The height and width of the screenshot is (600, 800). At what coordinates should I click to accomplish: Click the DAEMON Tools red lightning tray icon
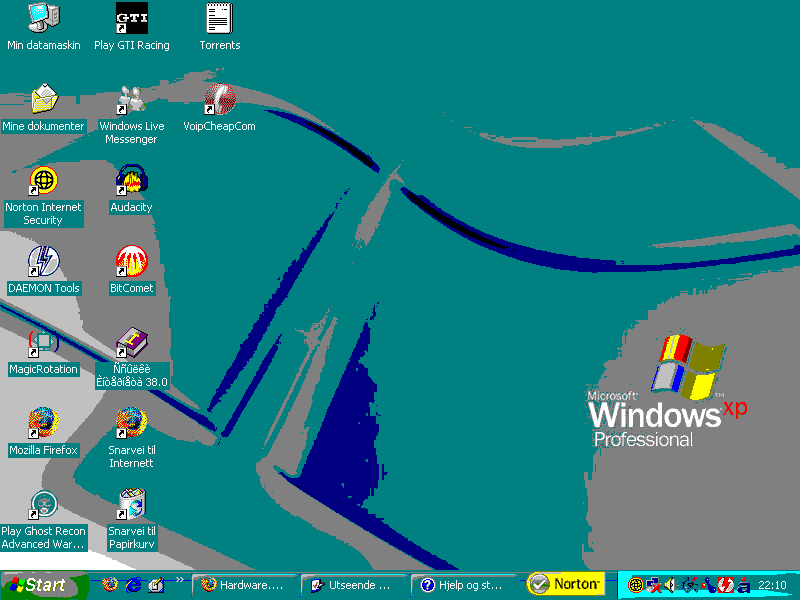pos(726,585)
